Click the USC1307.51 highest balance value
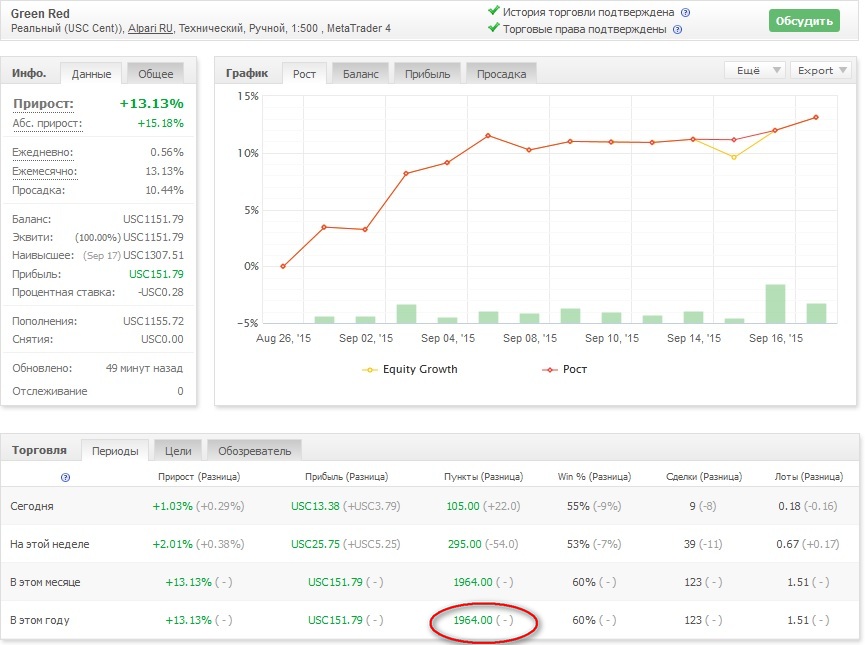Viewport: 865px width, 645px height. [153, 255]
